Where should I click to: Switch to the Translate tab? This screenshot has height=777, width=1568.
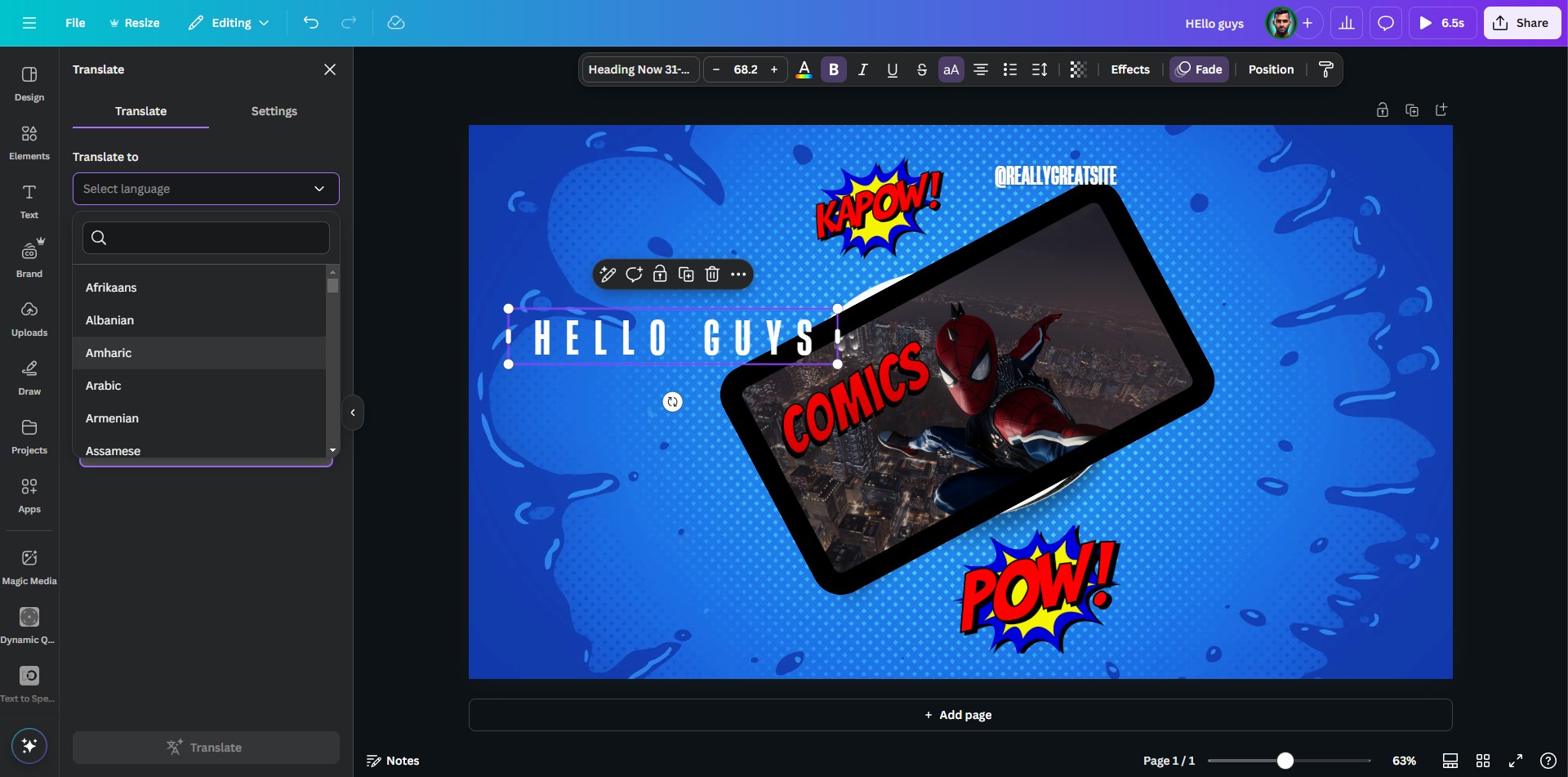(x=140, y=111)
